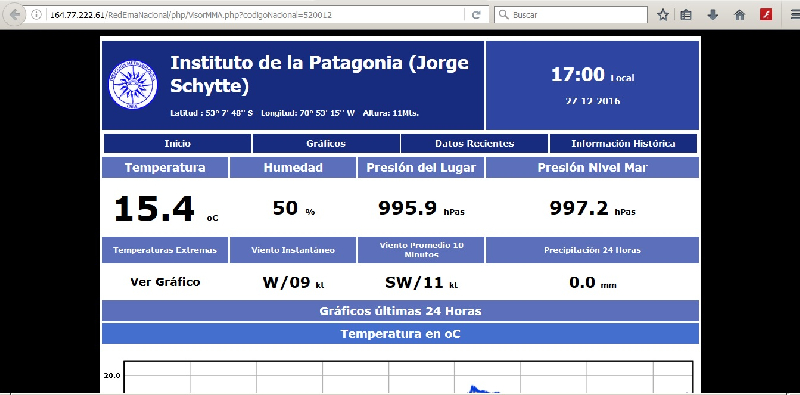Viewport: 800px width, 395px height.
Task: Click the magnifier icon in Buscar box
Action: [504, 15]
